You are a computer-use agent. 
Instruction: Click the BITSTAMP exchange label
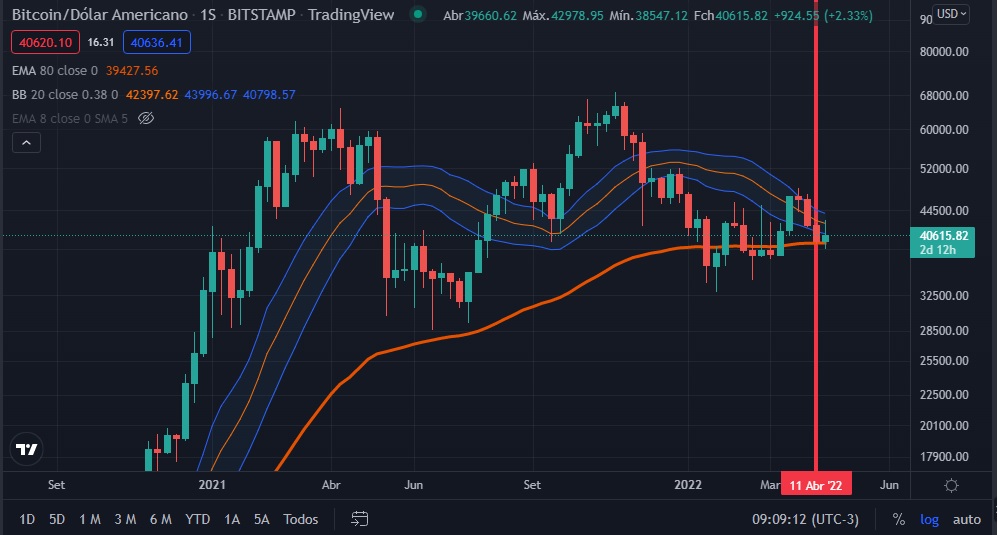point(262,15)
